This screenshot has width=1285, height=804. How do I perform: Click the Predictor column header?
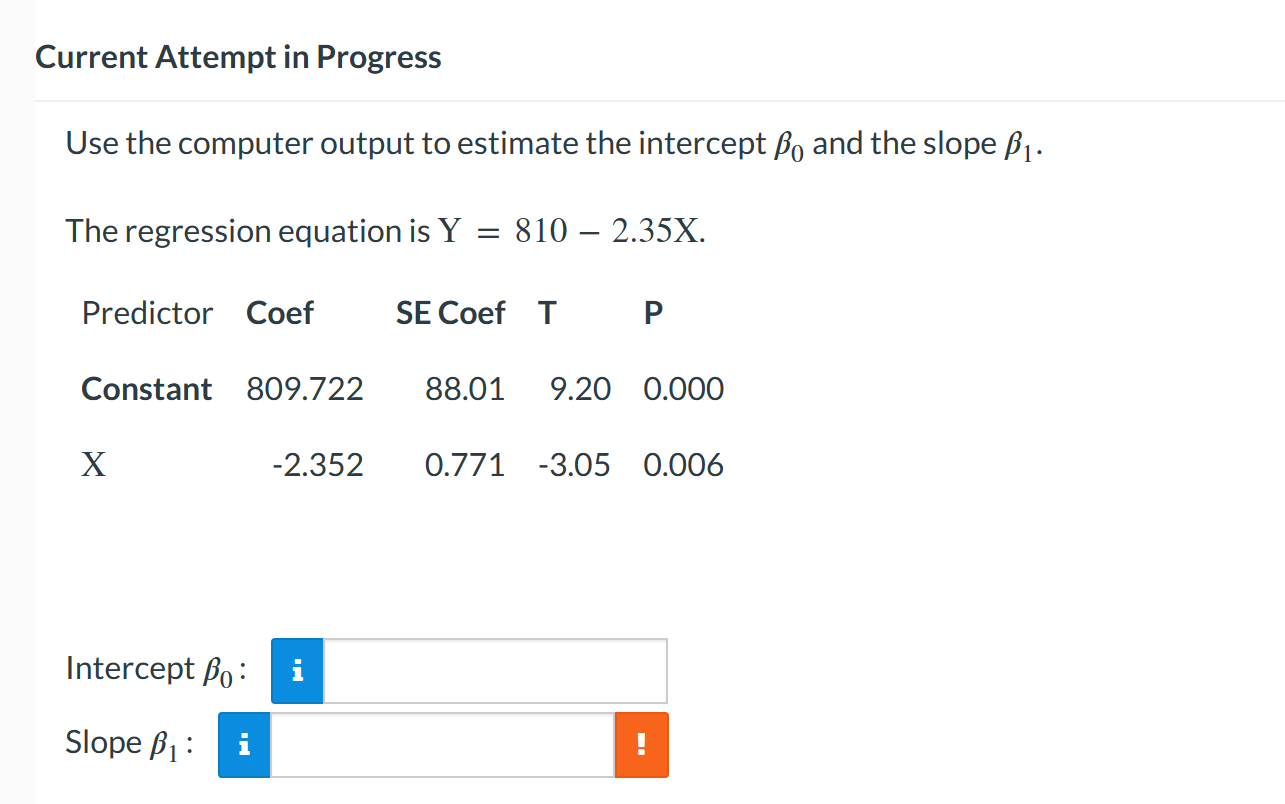[x=147, y=313]
